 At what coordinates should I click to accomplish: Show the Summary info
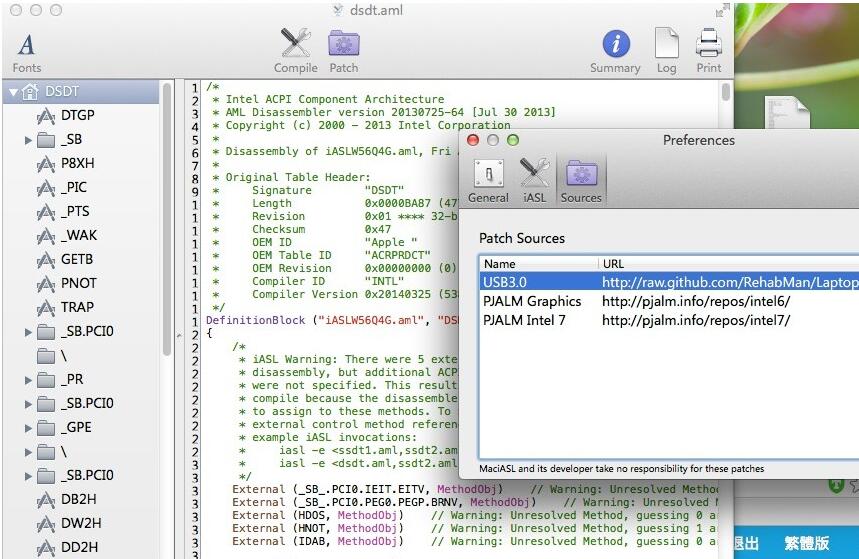(615, 51)
